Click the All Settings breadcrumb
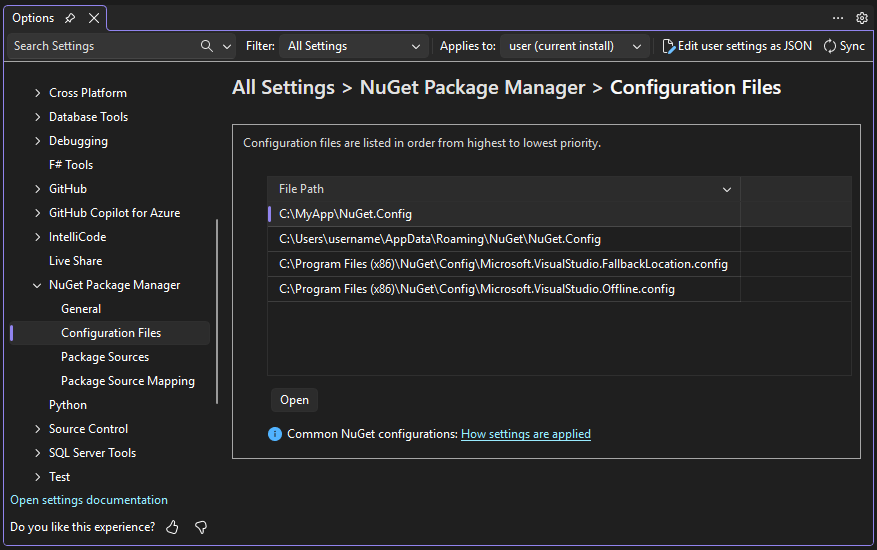 284,87
